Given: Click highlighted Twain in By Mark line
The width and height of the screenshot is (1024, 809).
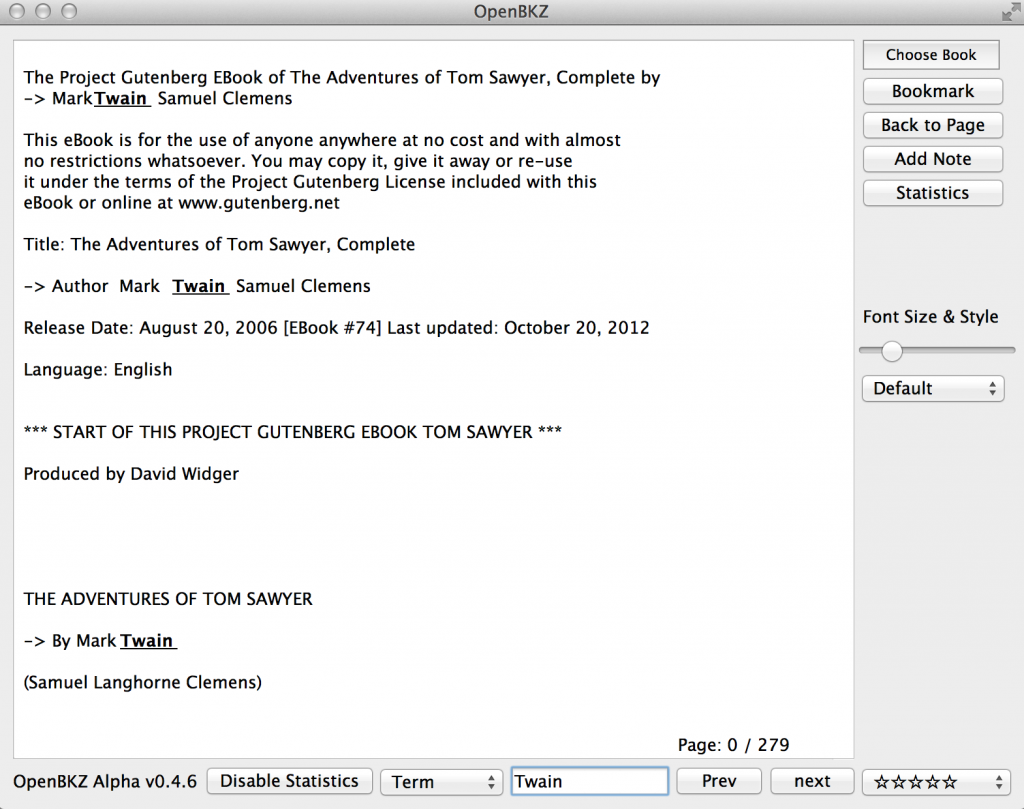Looking at the screenshot, I should point(147,641).
